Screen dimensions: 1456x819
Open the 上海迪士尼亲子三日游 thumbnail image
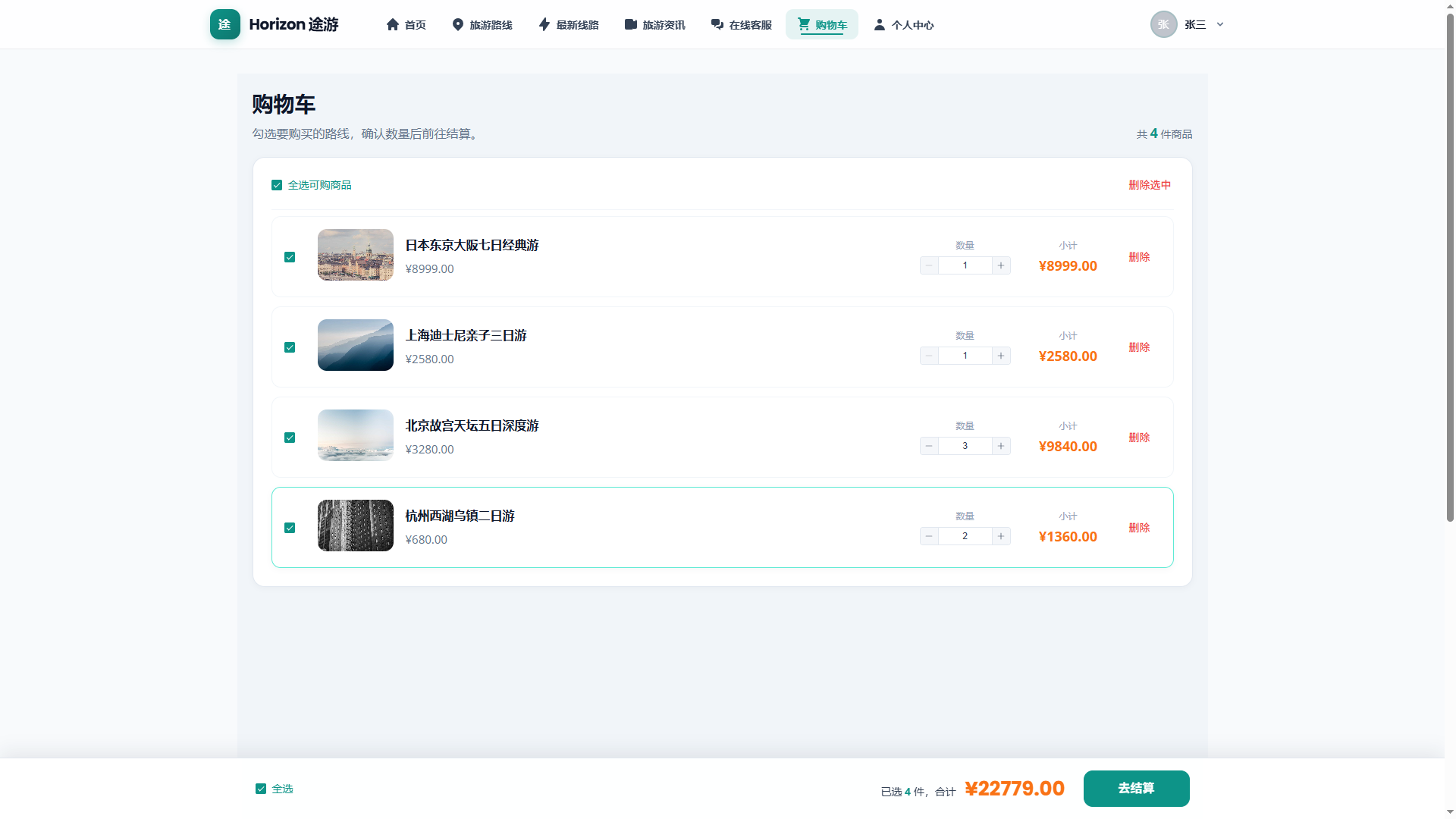click(x=356, y=345)
